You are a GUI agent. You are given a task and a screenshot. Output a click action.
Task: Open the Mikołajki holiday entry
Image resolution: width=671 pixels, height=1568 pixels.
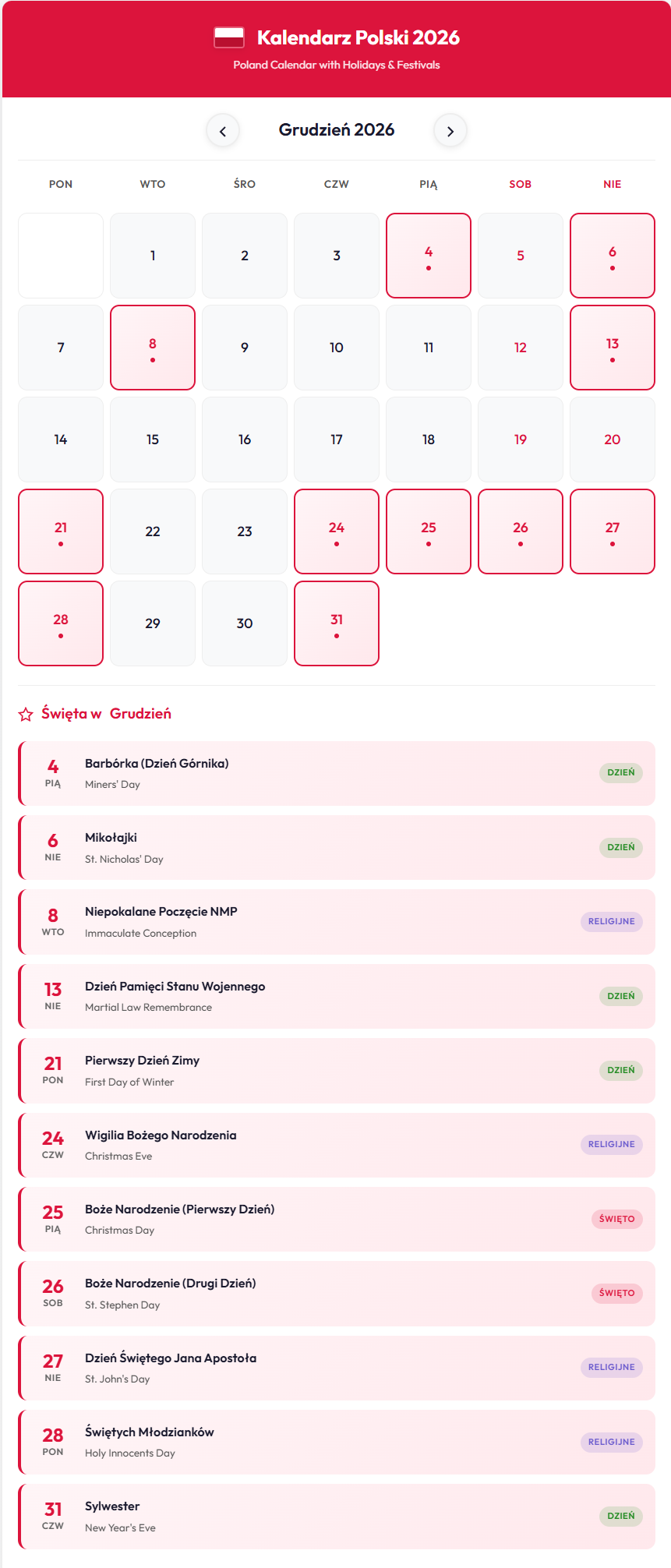click(x=337, y=847)
